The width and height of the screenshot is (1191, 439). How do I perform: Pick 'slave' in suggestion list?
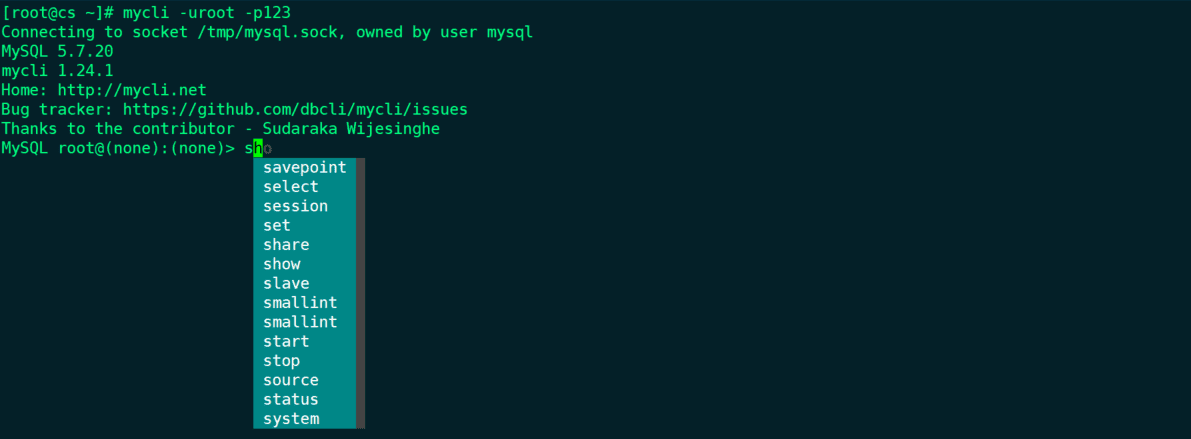[x=305, y=283]
